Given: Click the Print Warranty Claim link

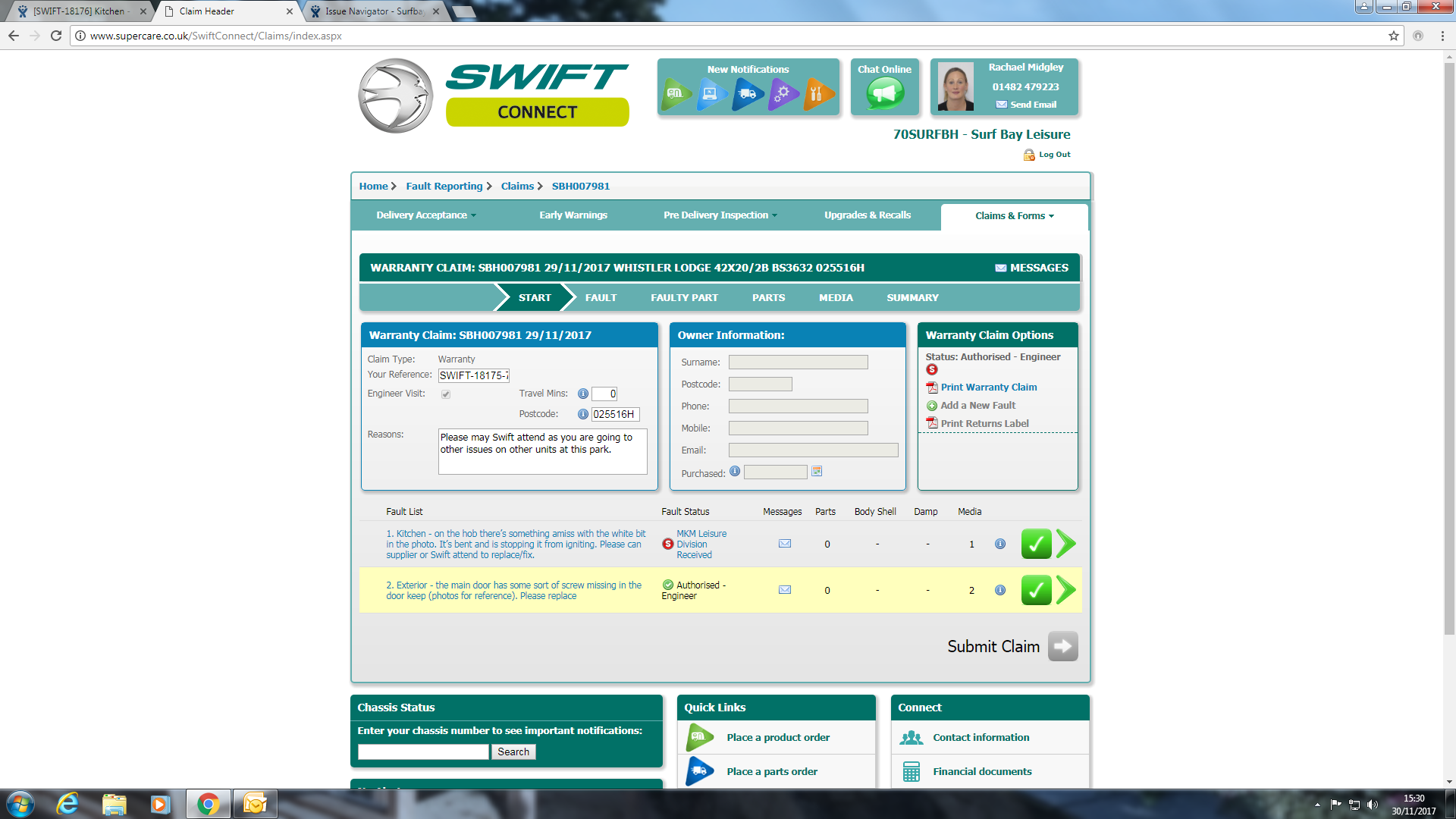Looking at the screenshot, I should (988, 388).
